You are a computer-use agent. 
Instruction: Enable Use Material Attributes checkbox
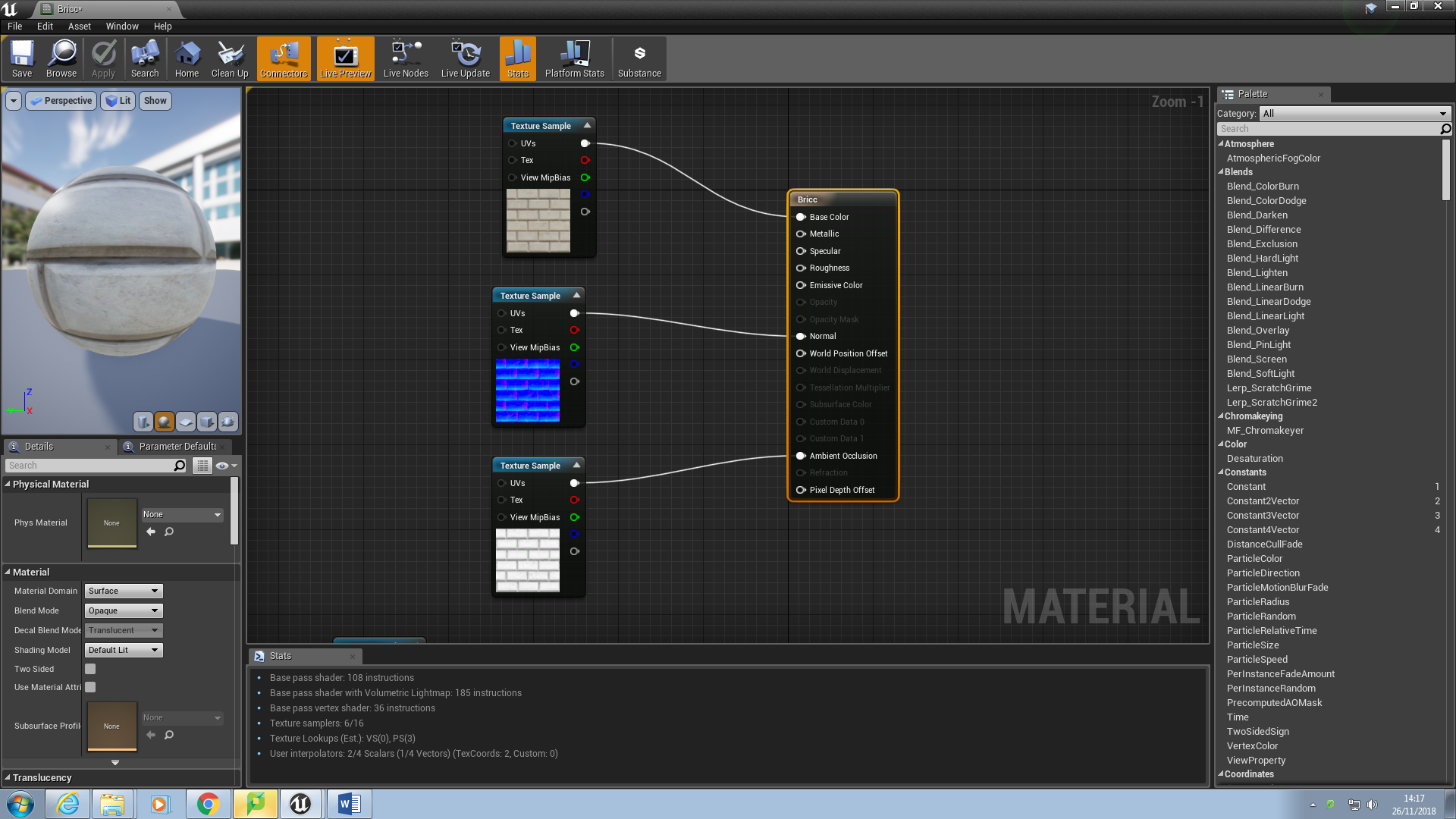click(90, 687)
